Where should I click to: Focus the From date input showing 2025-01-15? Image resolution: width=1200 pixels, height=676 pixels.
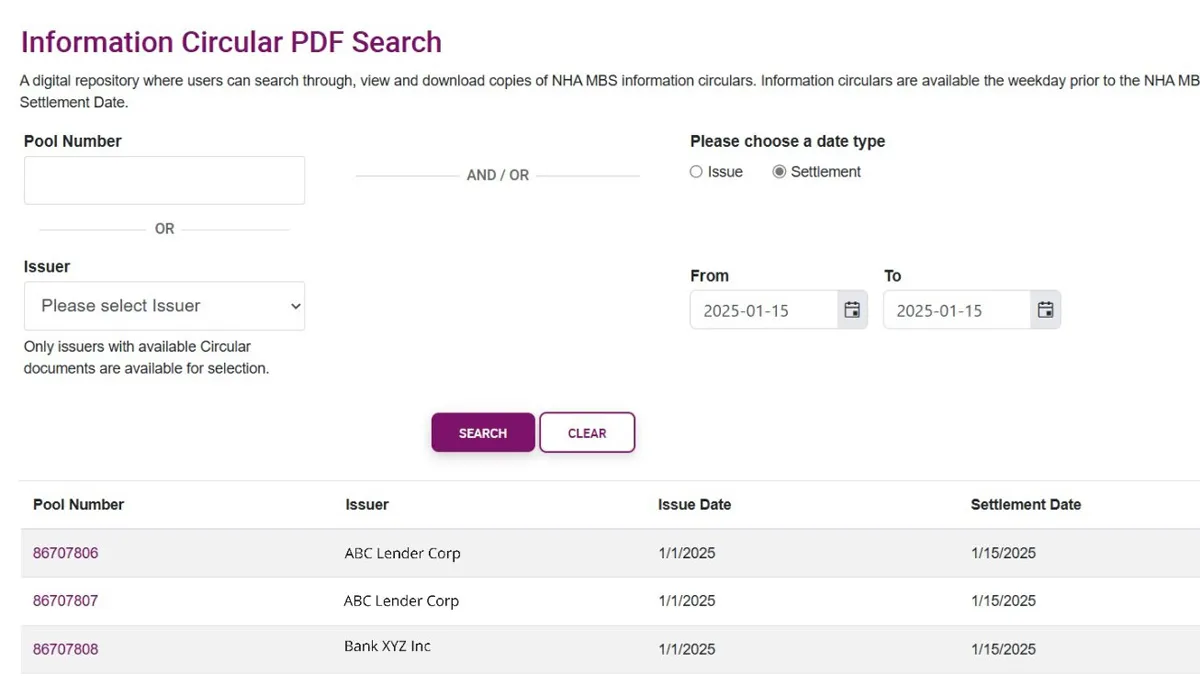[x=762, y=310]
